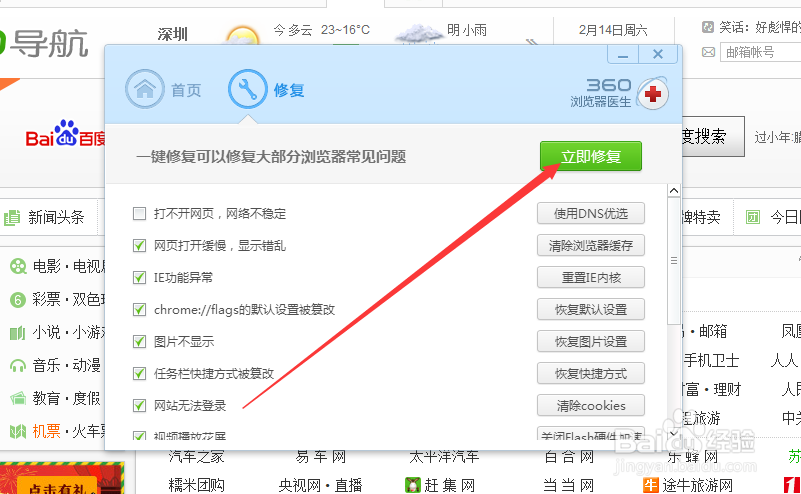This screenshot has height=494, width=801.
Task: Click the repair list scrollbar thumb
Action: point(674,261)
